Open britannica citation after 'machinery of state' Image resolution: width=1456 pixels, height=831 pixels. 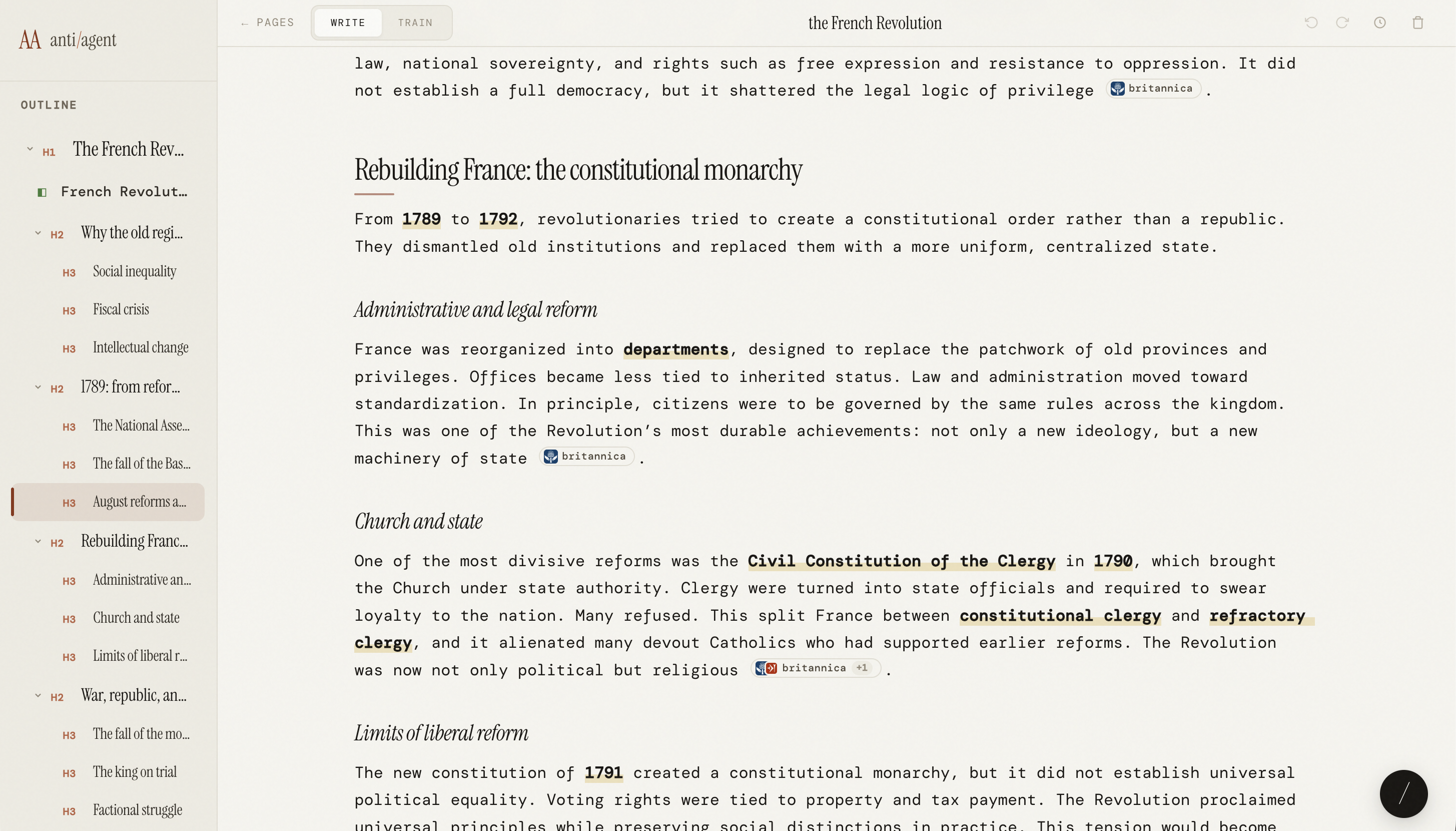[586, 456]
